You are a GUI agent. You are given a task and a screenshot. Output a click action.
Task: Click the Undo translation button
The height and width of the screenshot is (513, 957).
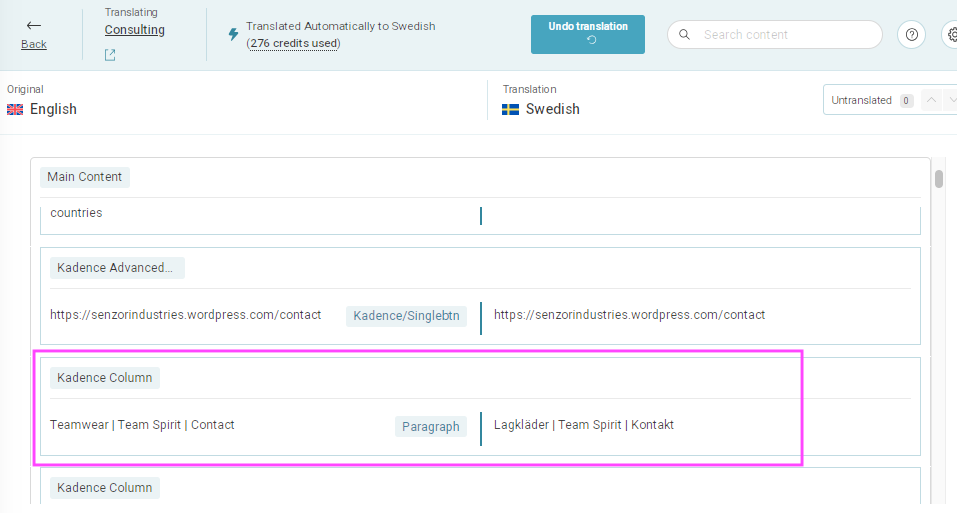pos(588,34)
